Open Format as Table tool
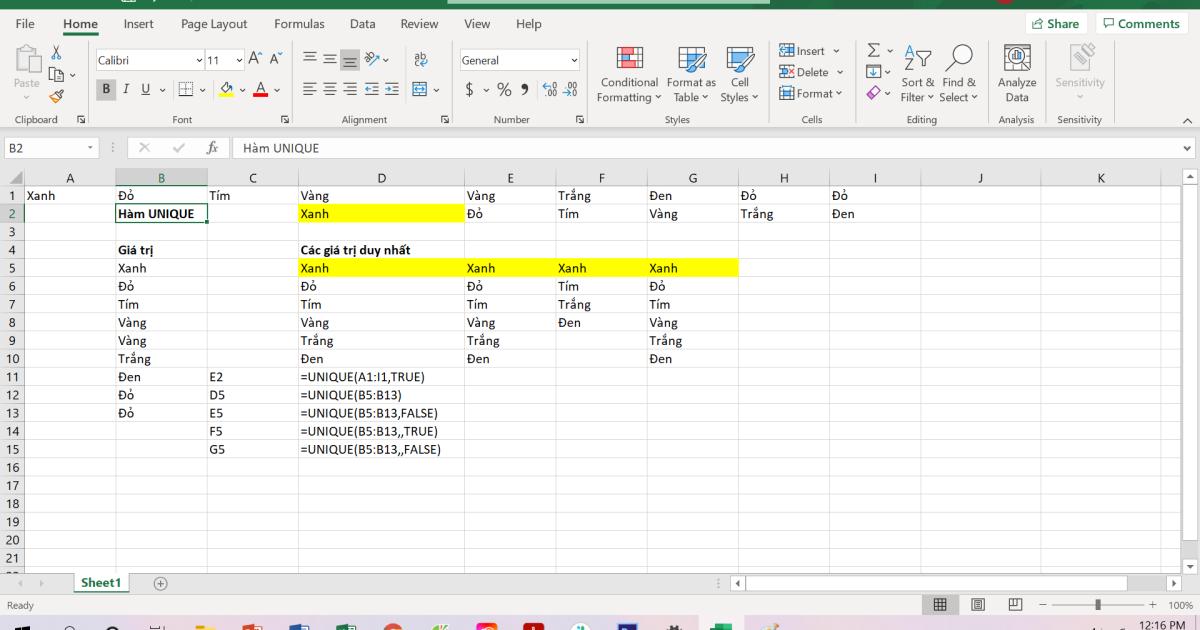This screenshot has width=1200, height=630. pos(690,72)
